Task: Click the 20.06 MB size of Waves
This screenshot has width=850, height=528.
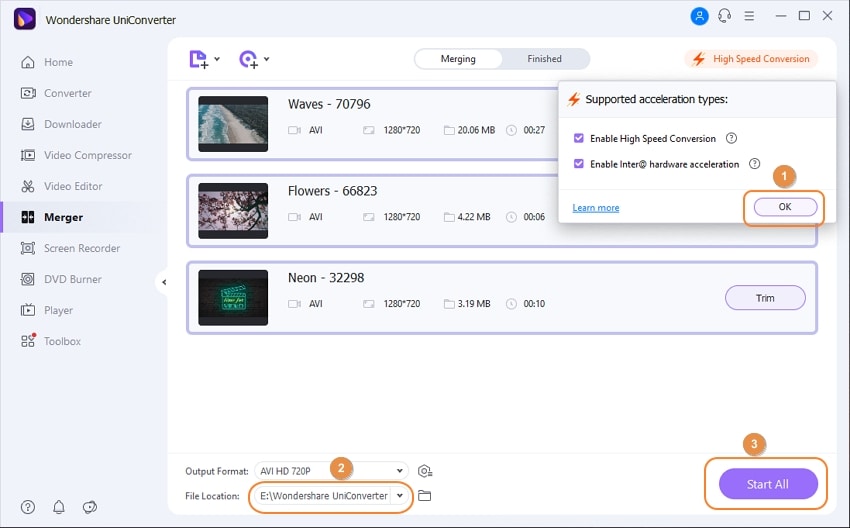Action: pos(476,130)
